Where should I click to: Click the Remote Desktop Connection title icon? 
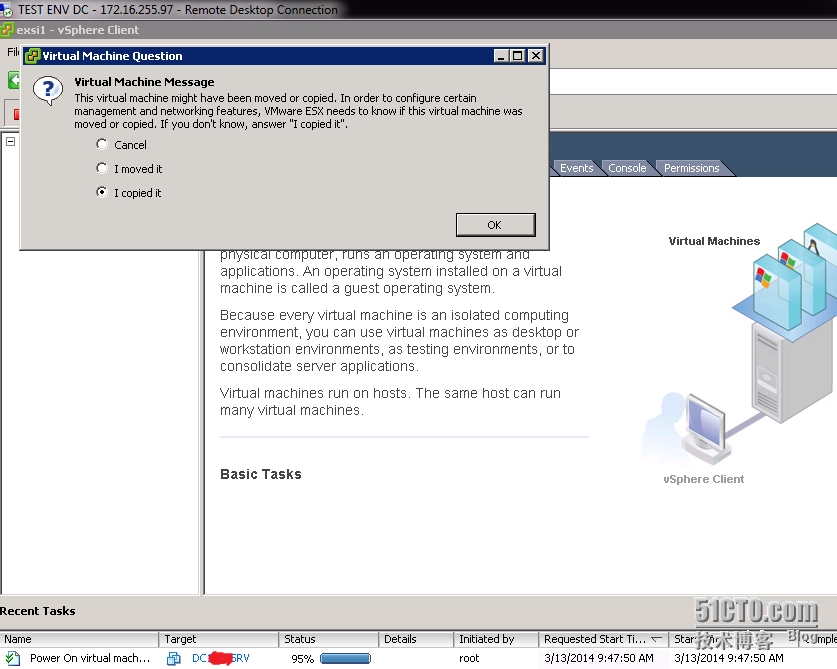coord(6,9)
